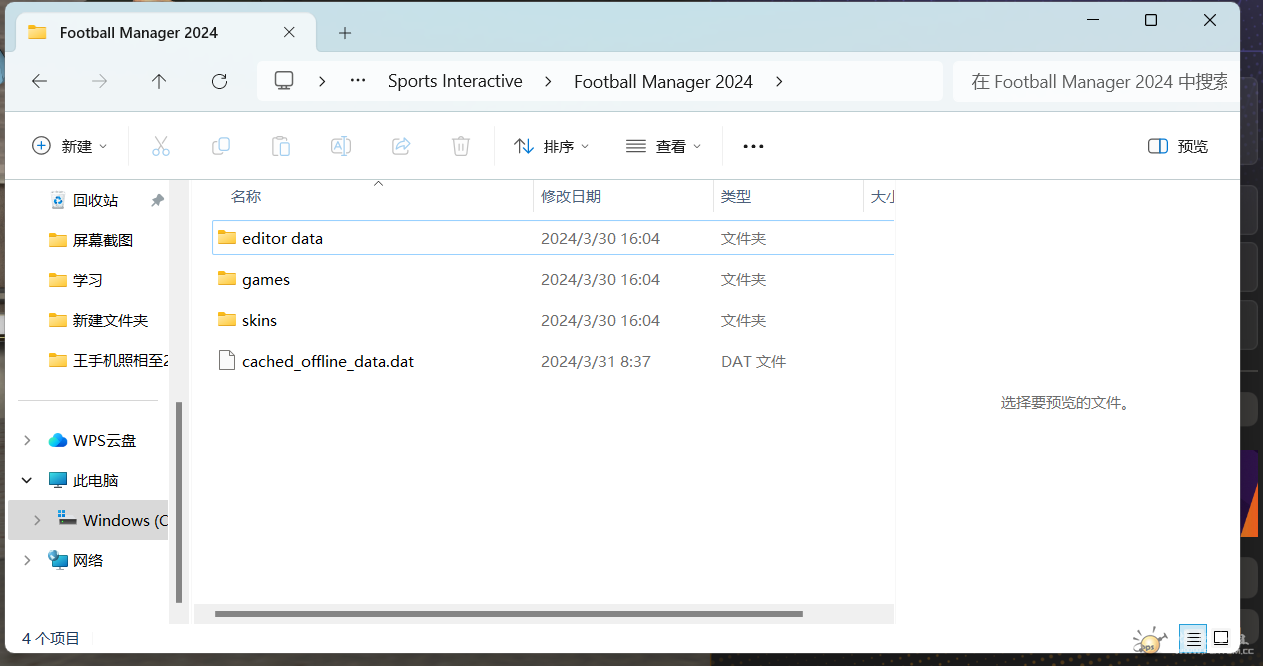Click the Copy icon in the toolbar

point(221,146)
